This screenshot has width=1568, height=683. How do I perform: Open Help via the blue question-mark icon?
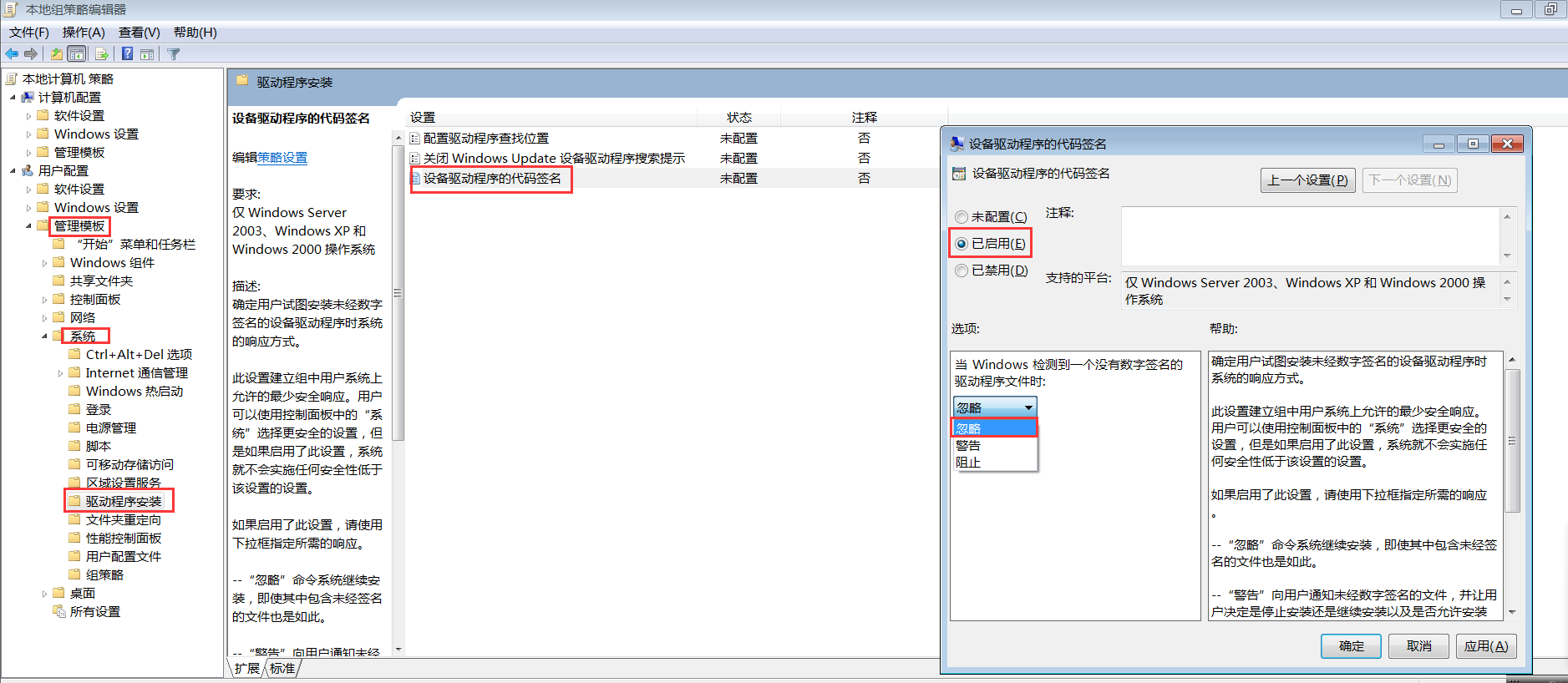point(127,54)
